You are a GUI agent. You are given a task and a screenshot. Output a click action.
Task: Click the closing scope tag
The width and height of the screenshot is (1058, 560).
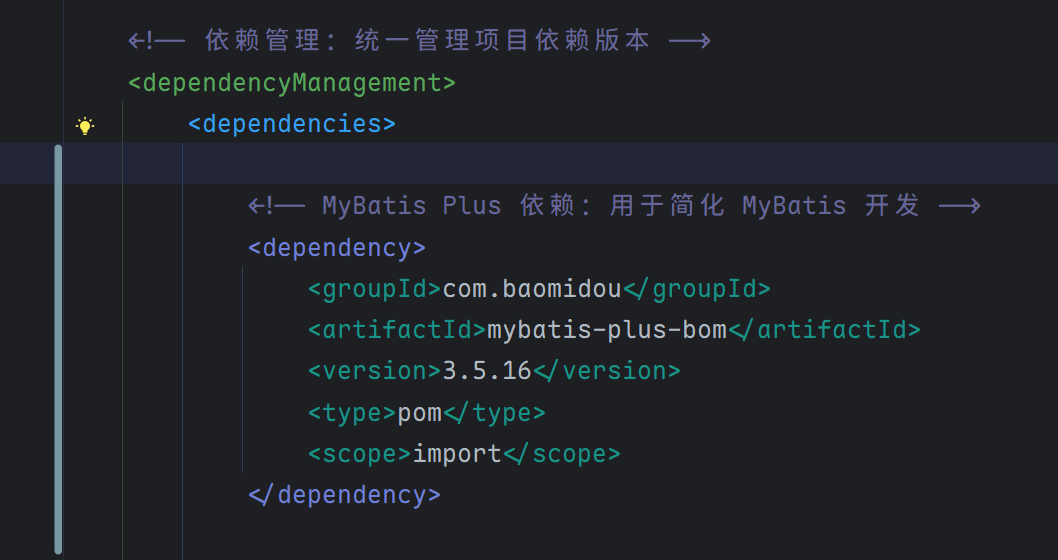561,454
